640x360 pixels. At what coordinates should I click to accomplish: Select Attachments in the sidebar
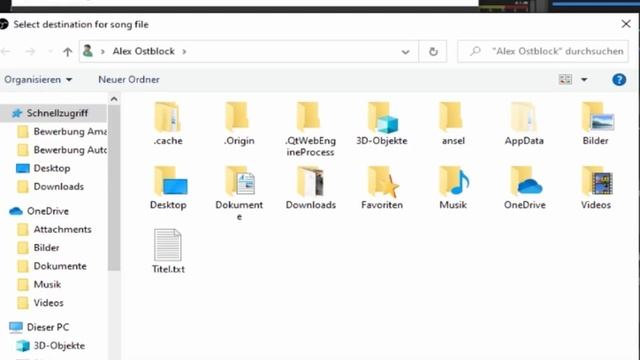[x=54, y=229]
